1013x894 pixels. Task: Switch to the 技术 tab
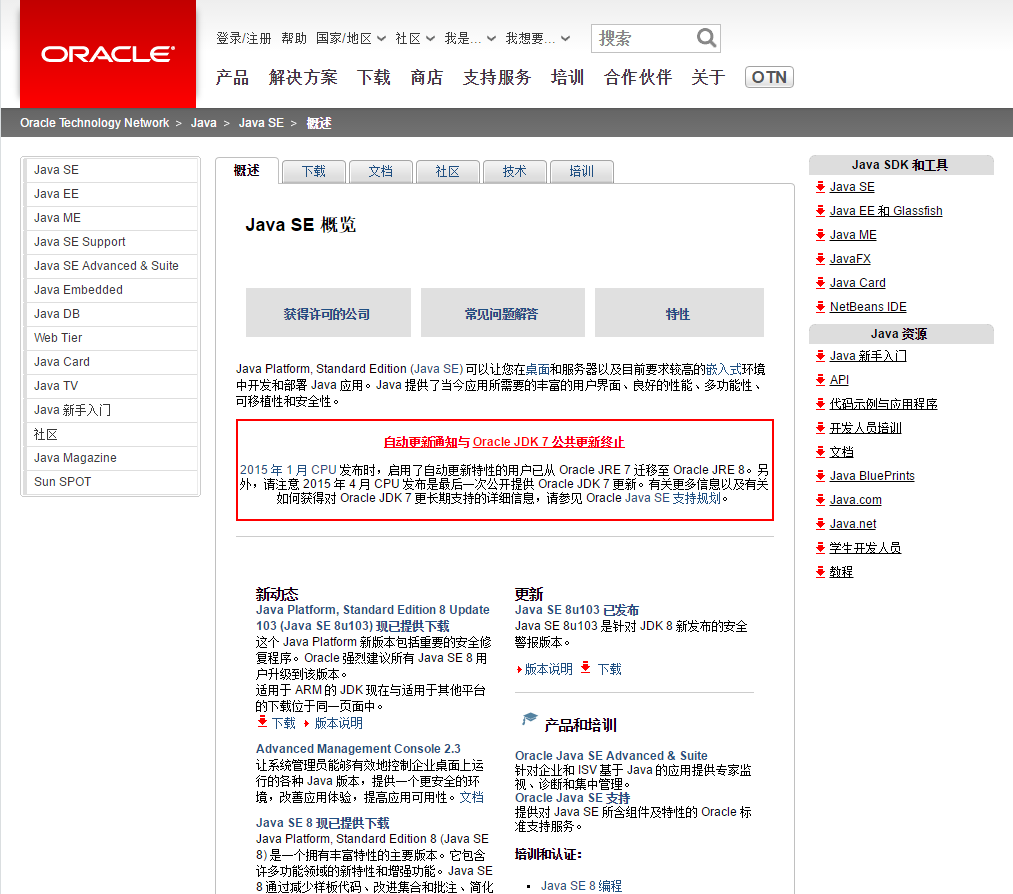tap(515, 172)
